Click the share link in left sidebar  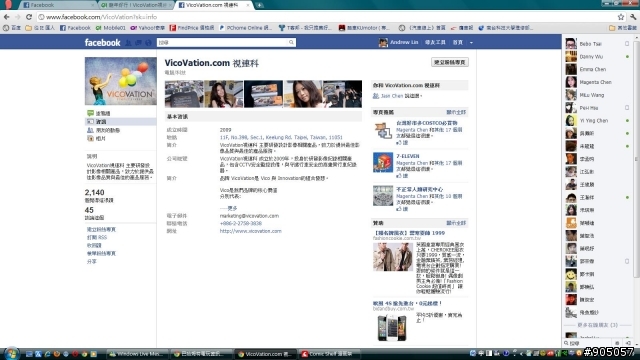pyautogui.click(x=91, y=261)
